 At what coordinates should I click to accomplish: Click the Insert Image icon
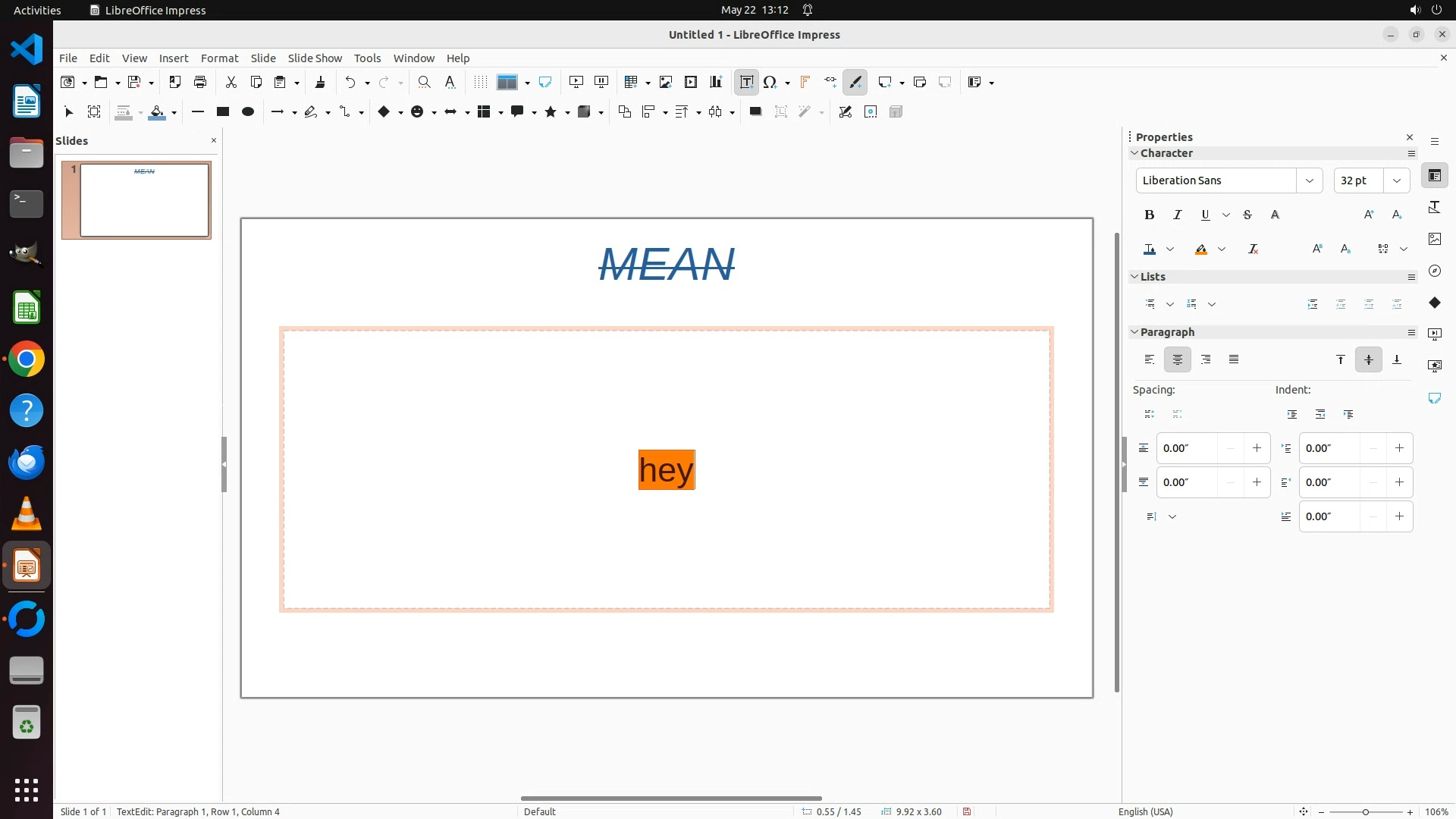666,82
